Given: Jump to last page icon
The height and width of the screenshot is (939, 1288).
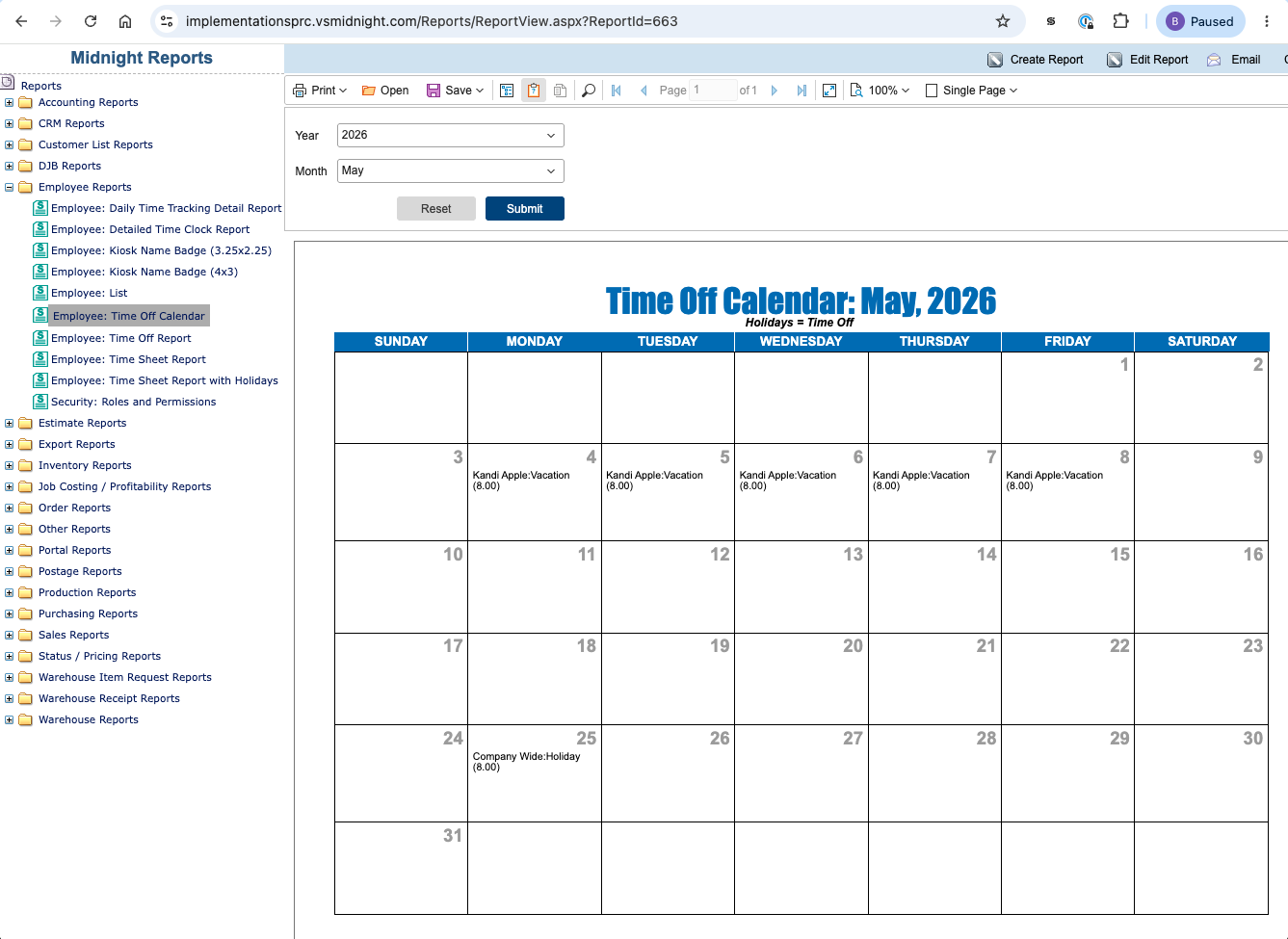Looking at the screenshot, I should coord(802,91).
